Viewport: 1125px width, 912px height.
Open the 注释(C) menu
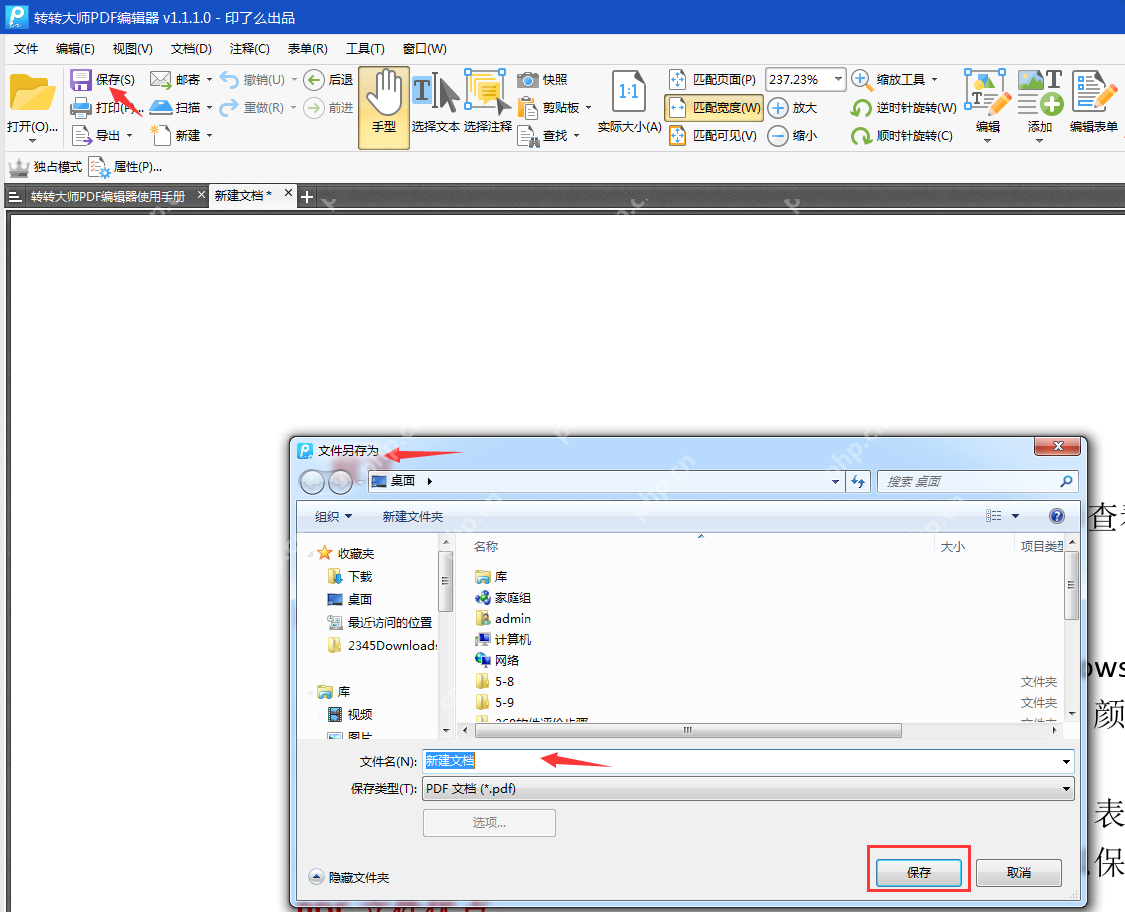250,49
